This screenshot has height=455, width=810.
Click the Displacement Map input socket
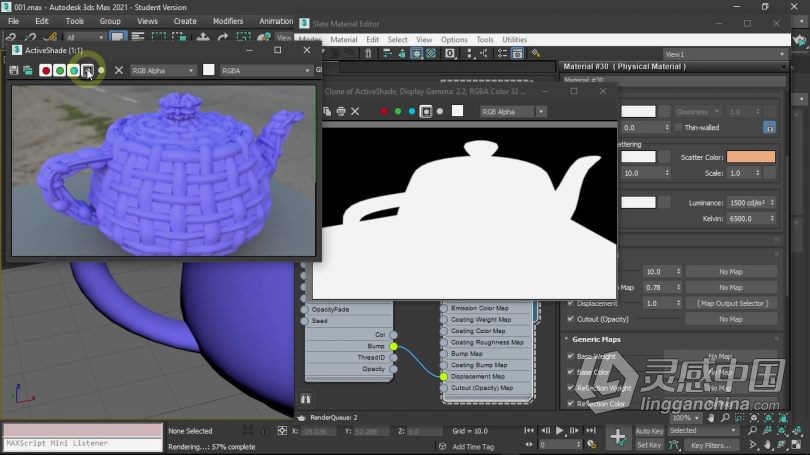(x=444, y=376)
